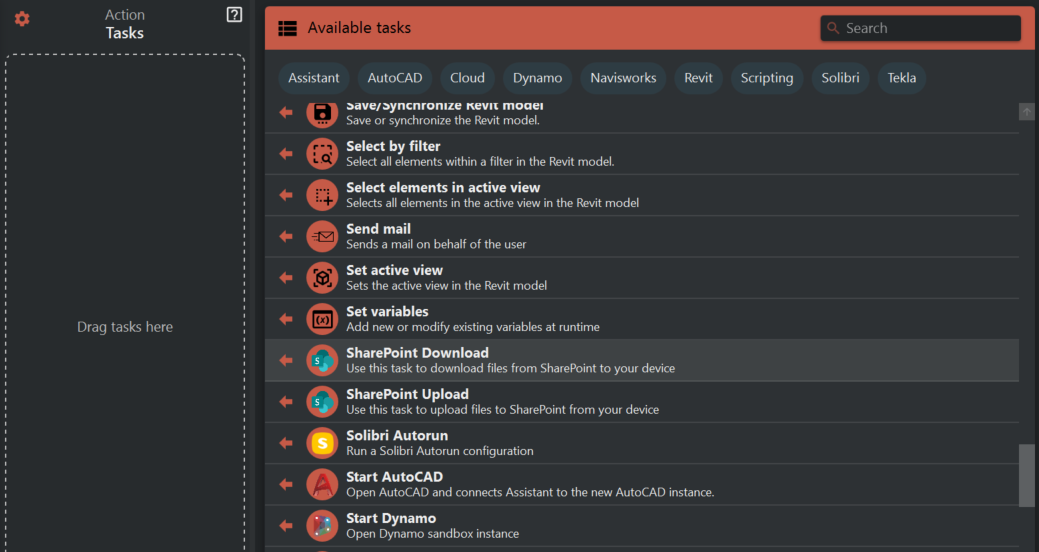Open the help question-mark icon
Screen dimensions: 1039x552
(x=234, y=15)
